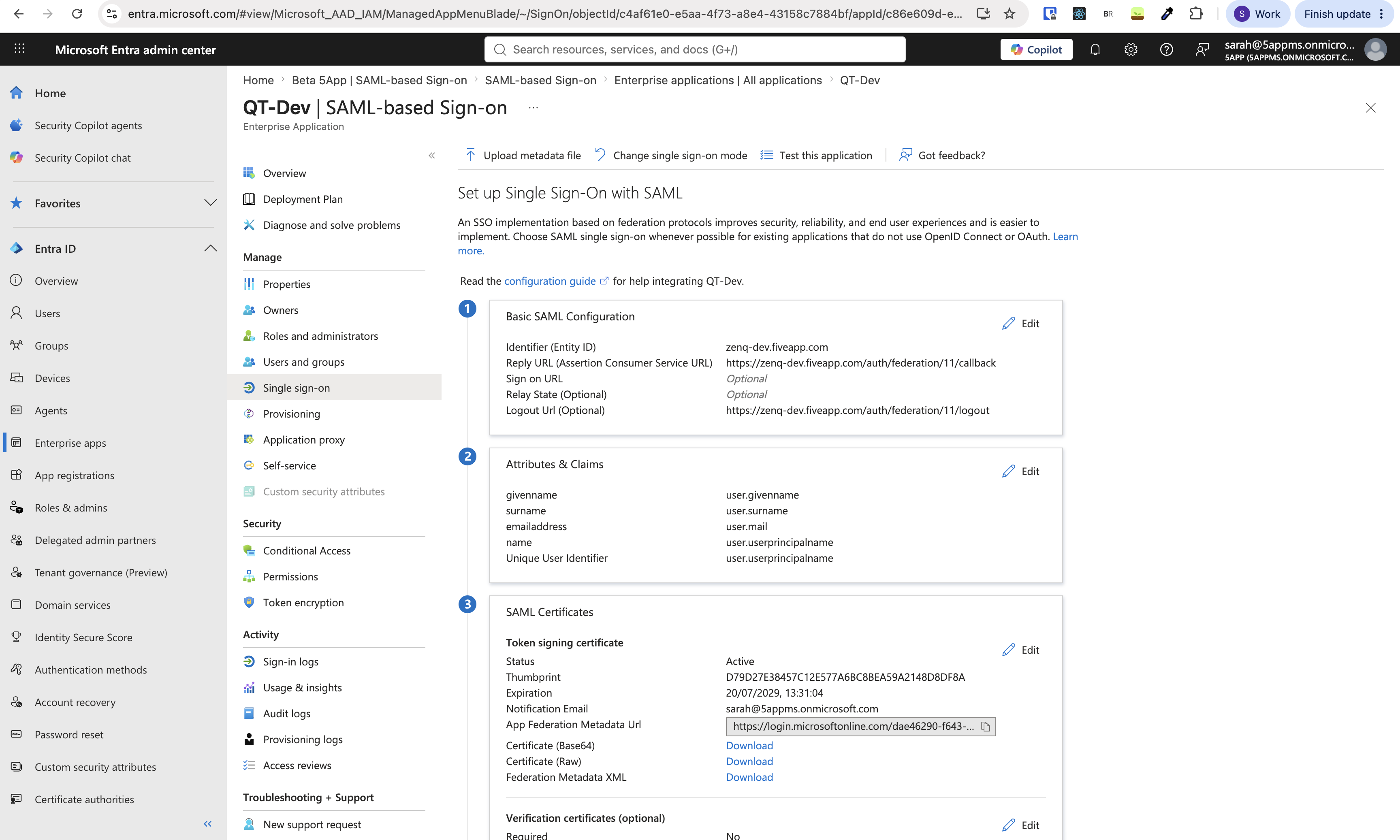Open the app launcher waffle icon
Screen dimensions: 1400x840
pyautogui.click(x=19, y=49)
